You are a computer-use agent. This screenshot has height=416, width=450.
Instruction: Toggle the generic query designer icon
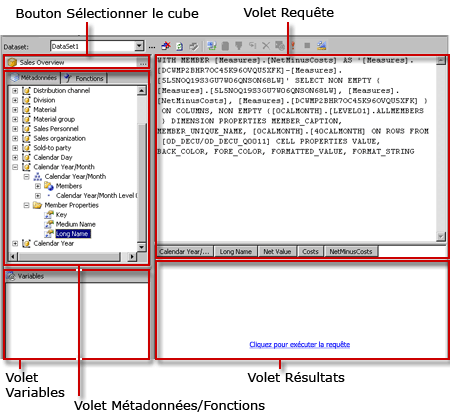point(193,46)
